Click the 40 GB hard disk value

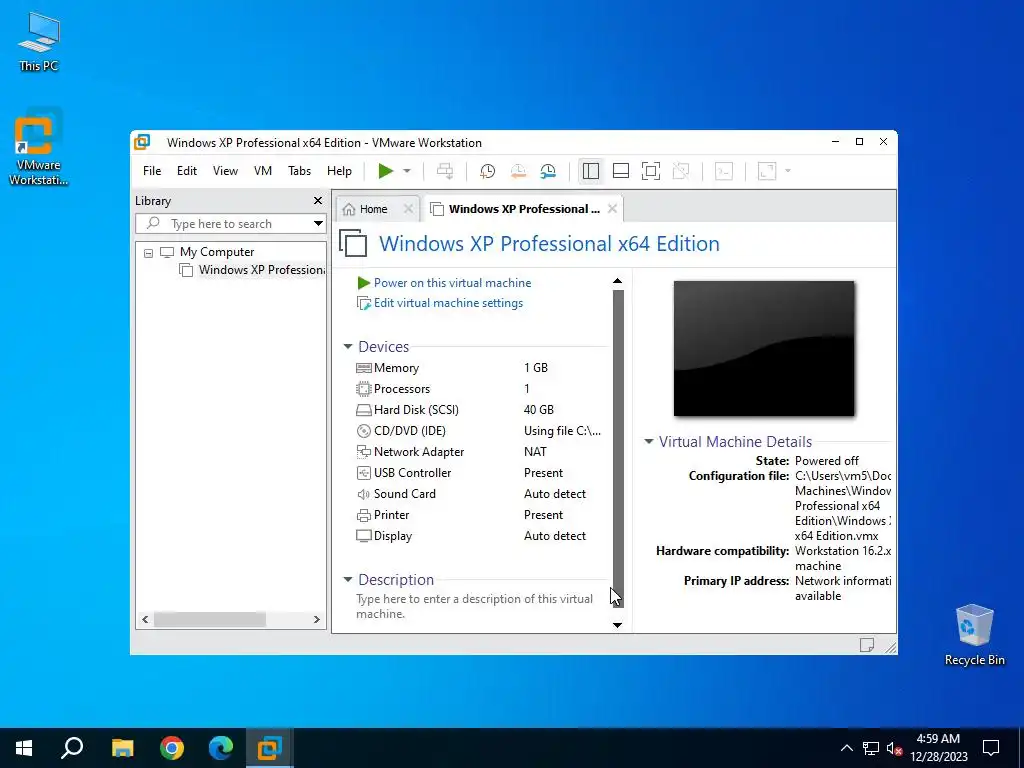tap(538, 409)
